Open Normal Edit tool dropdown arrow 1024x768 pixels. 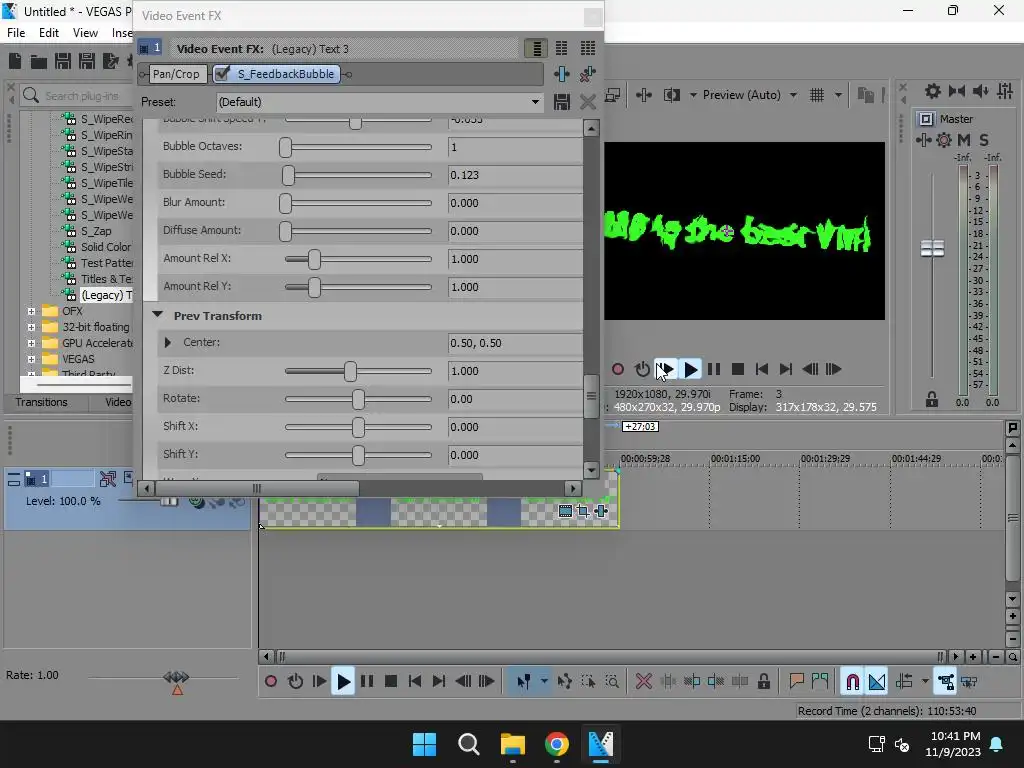544,682
